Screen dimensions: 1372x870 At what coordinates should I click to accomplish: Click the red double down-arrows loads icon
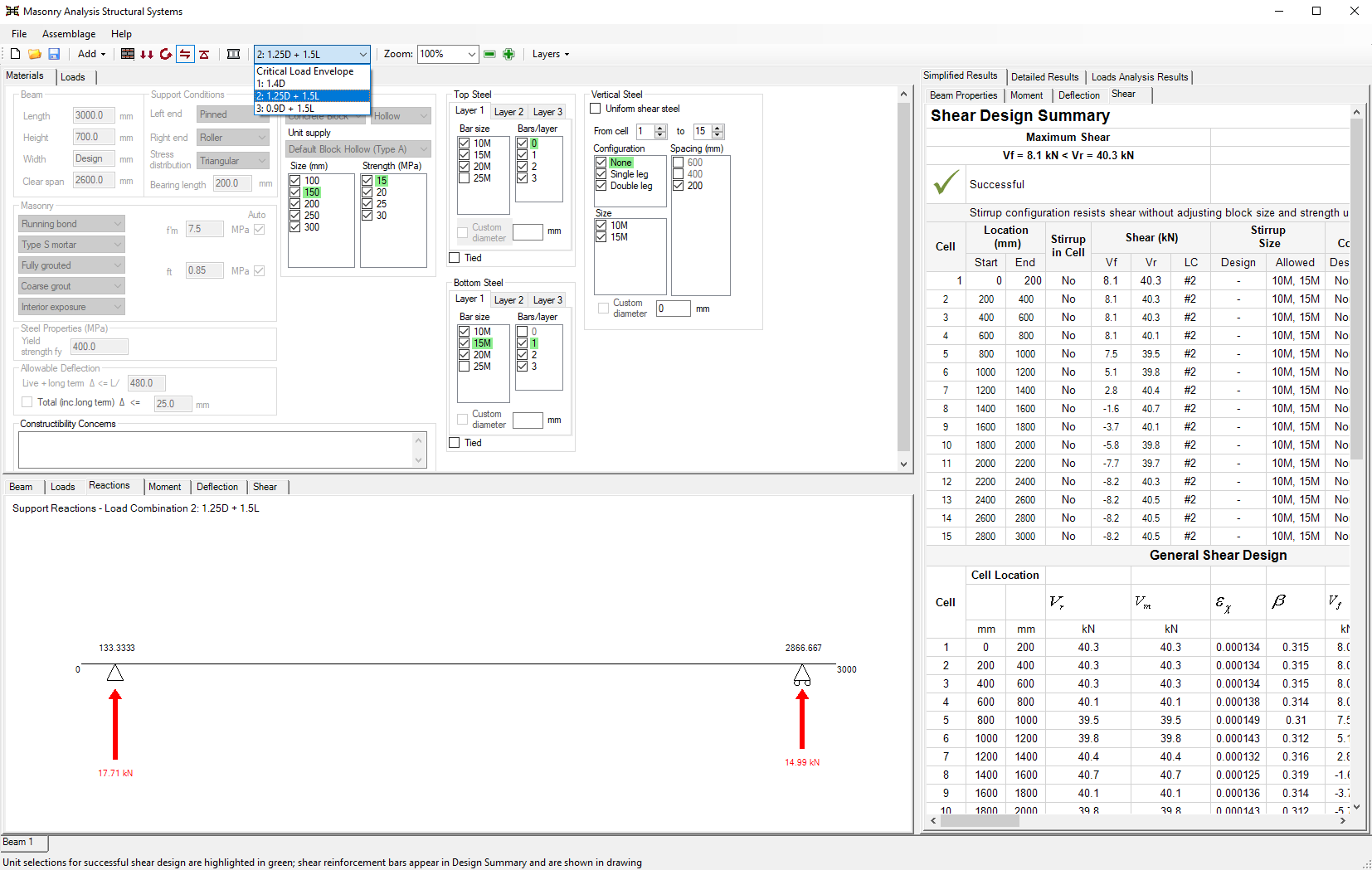pyautogui.click(x=147, y=54)
